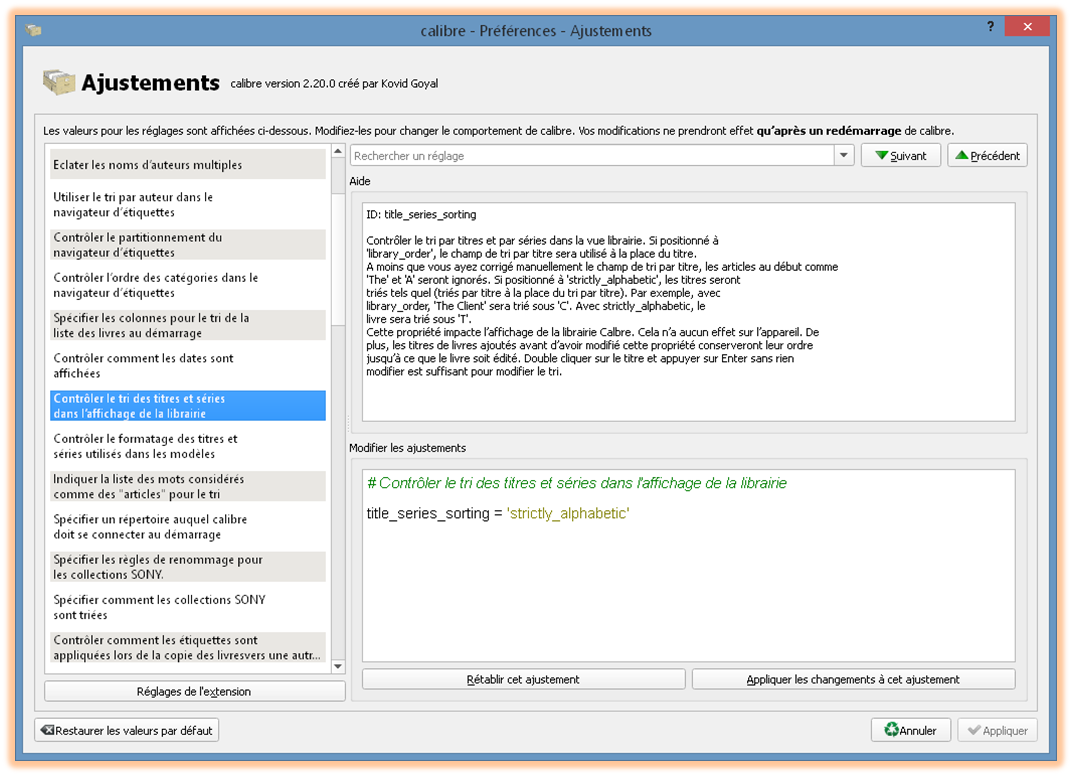Select 'Indiquer la liste des mots considérés' tweak

[188, 486]
